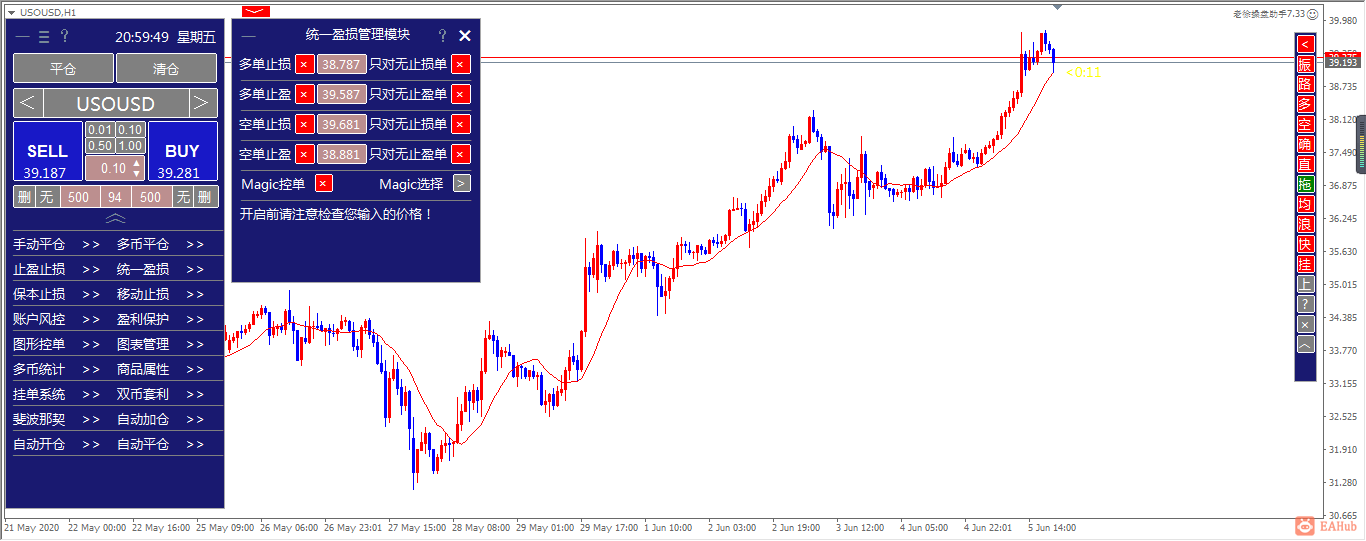Collapse the menu list with double chevron
This screenshot has height=541, width=1366.
coord(115,218)
